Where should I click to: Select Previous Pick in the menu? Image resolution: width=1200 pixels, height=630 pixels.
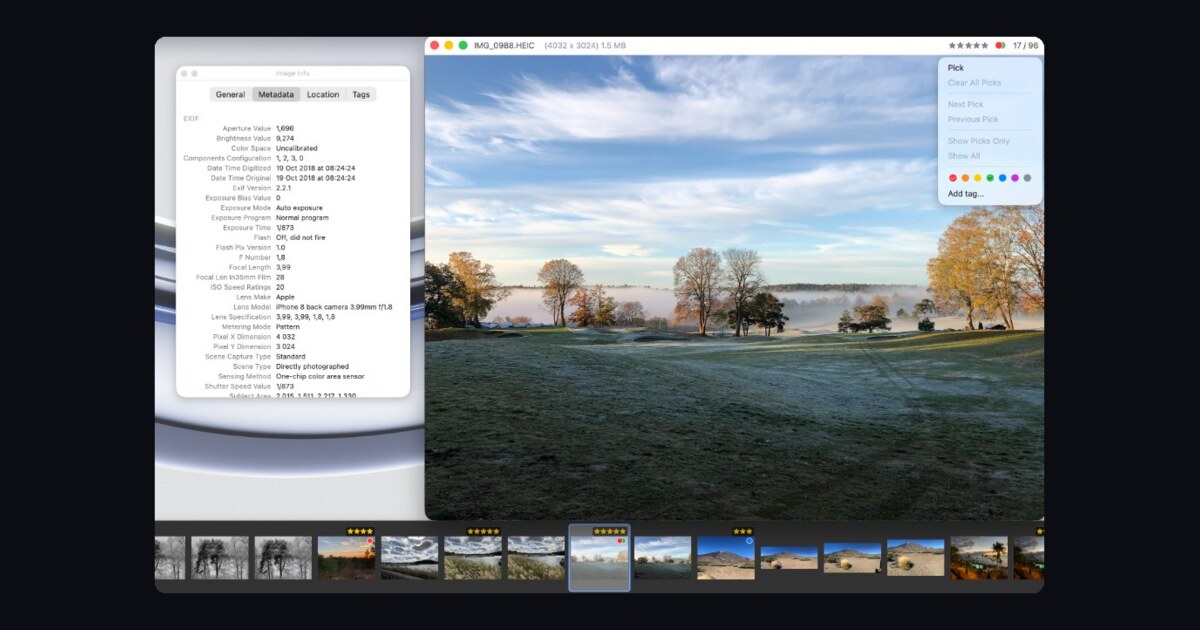(973, 119)
